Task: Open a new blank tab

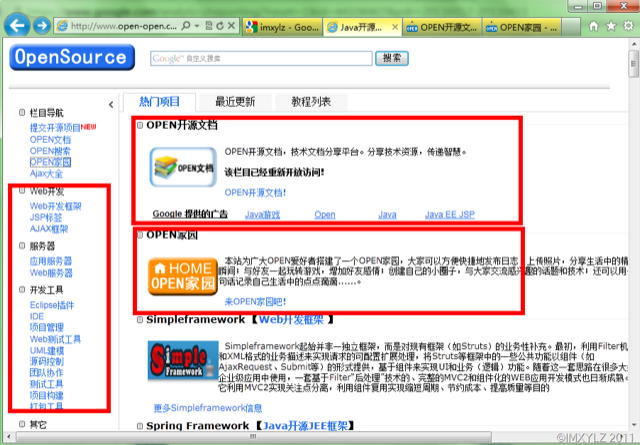Action: (571, 27)
